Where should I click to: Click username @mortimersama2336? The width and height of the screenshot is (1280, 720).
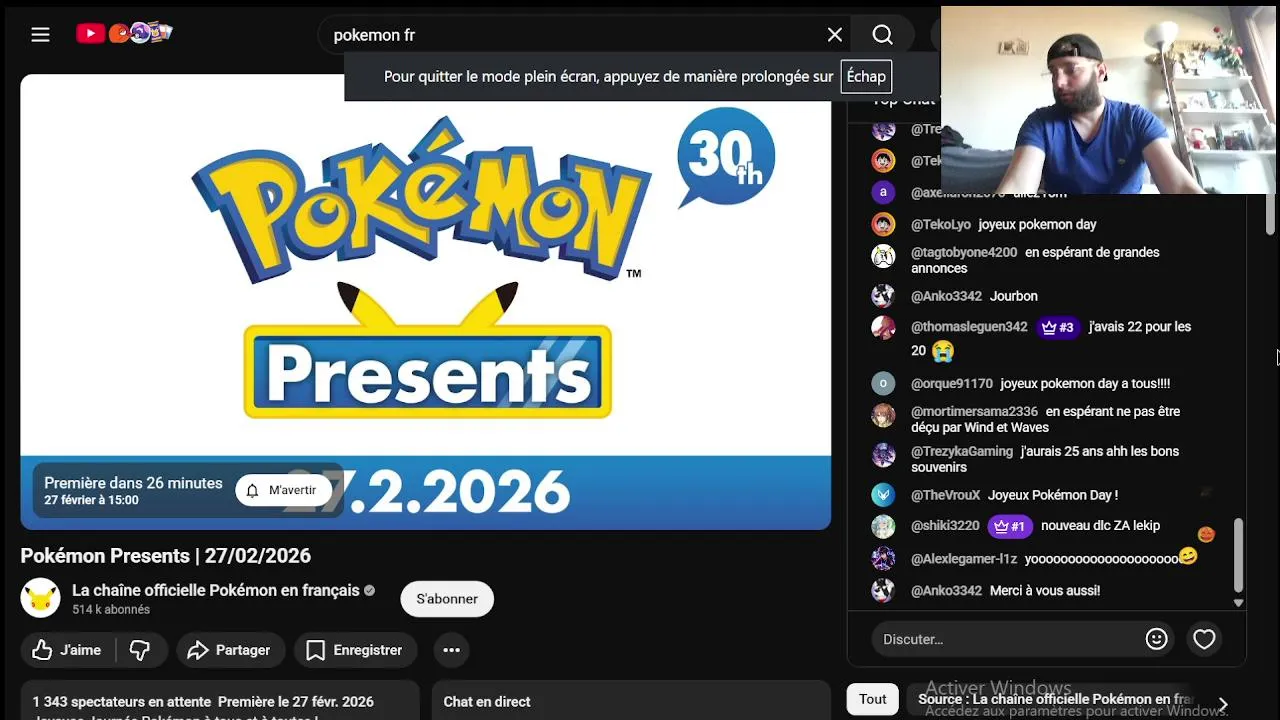click(x=974, y=411)
